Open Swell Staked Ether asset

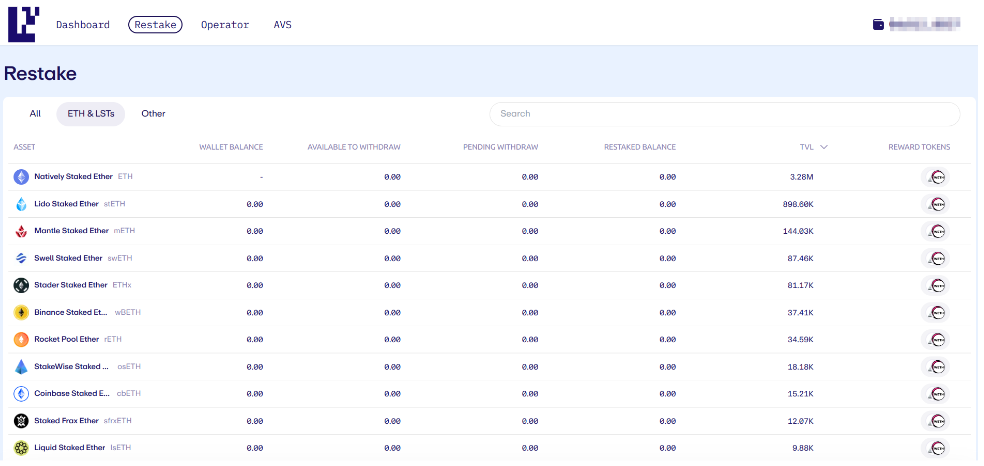tap(68, 258)
